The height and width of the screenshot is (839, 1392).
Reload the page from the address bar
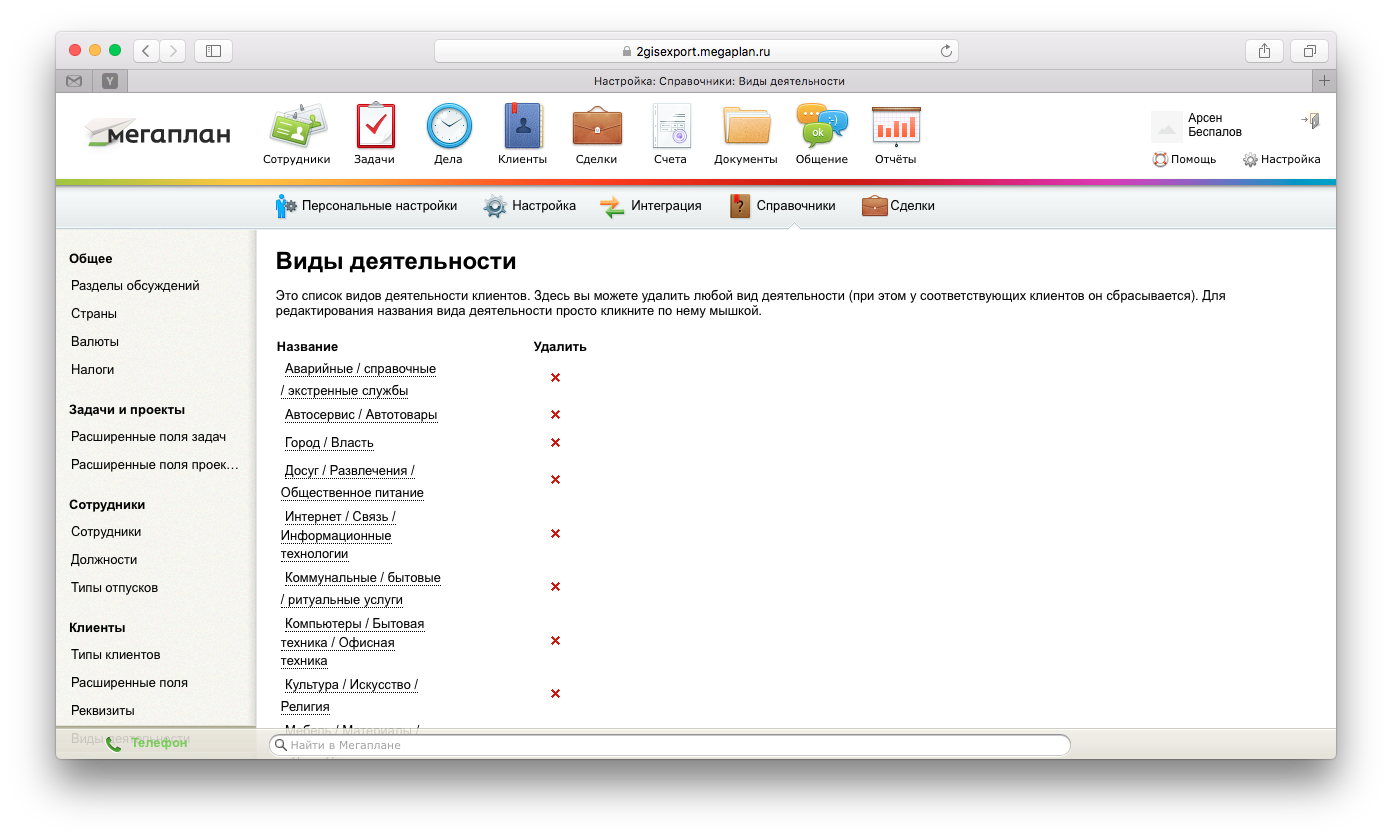click(x=945, y=51)
